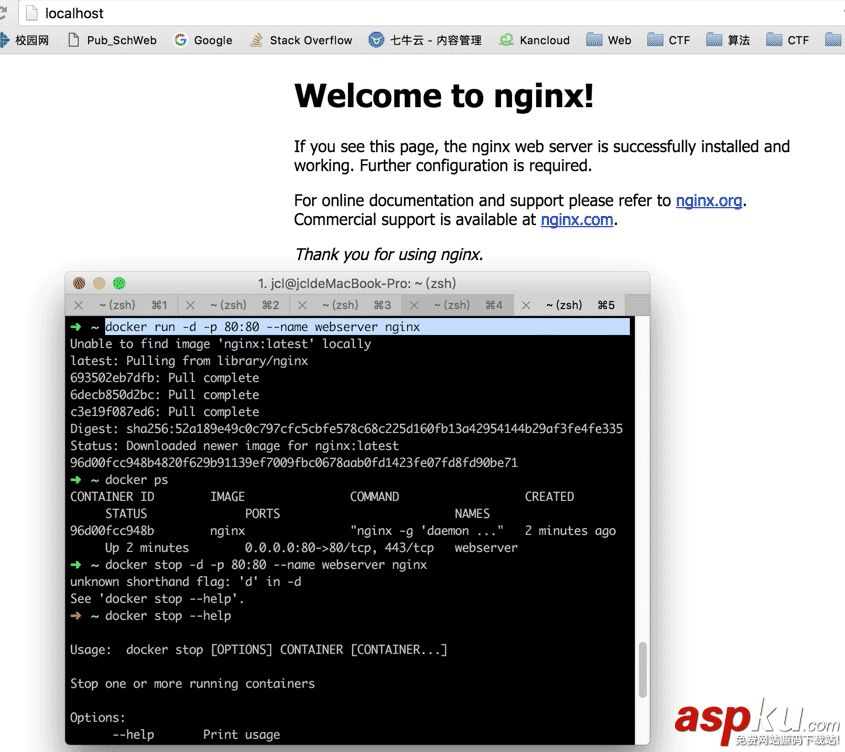Open the CTF folder right of 算法
This screenshot has height=752, width=845.
(x=787, y=40)
